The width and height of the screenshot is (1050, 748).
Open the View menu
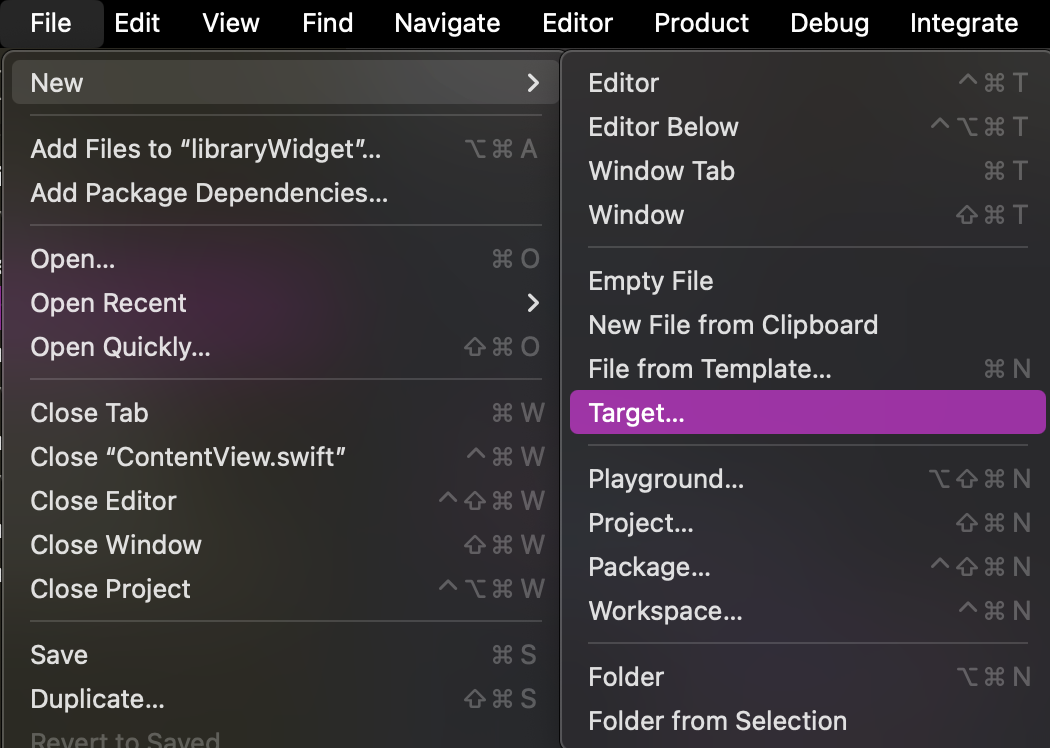point(231,23)
